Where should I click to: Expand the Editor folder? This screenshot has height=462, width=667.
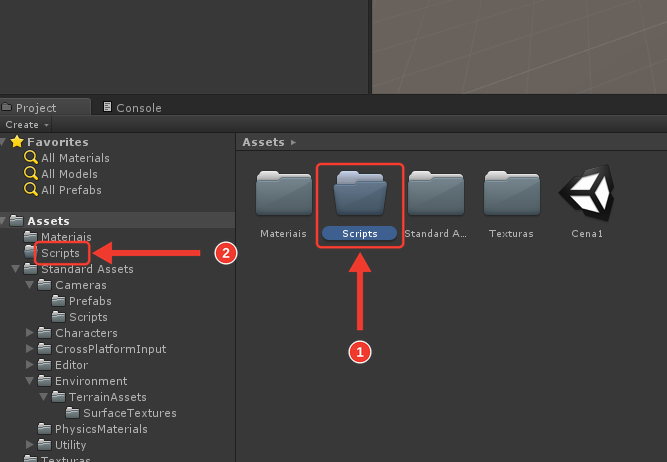tap(29, 365)
